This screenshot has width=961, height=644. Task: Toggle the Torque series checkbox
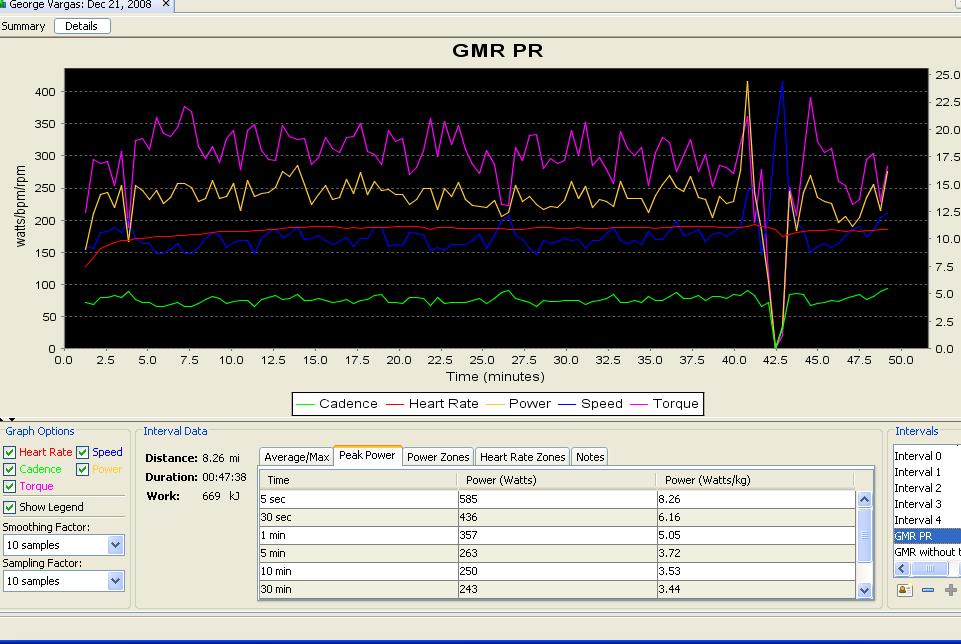[x=10, y=487]
